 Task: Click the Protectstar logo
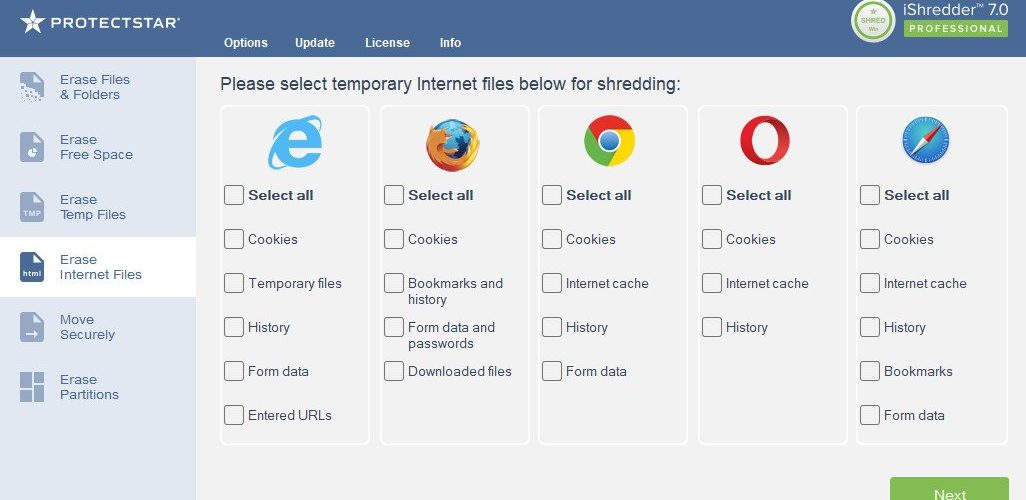coord(100,22)
